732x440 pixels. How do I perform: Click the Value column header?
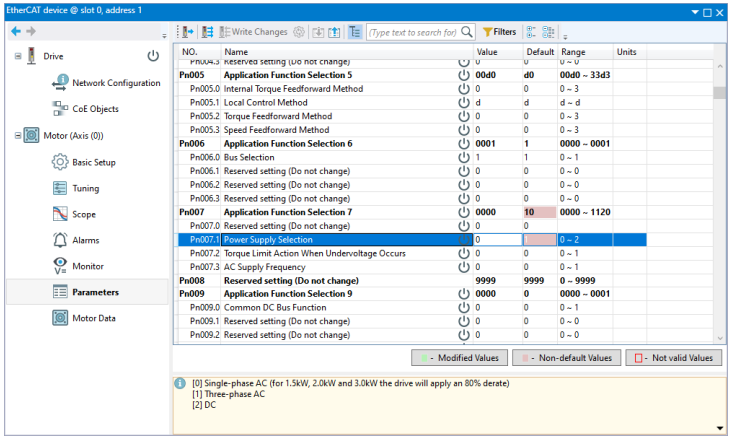(x=498, y=52)
